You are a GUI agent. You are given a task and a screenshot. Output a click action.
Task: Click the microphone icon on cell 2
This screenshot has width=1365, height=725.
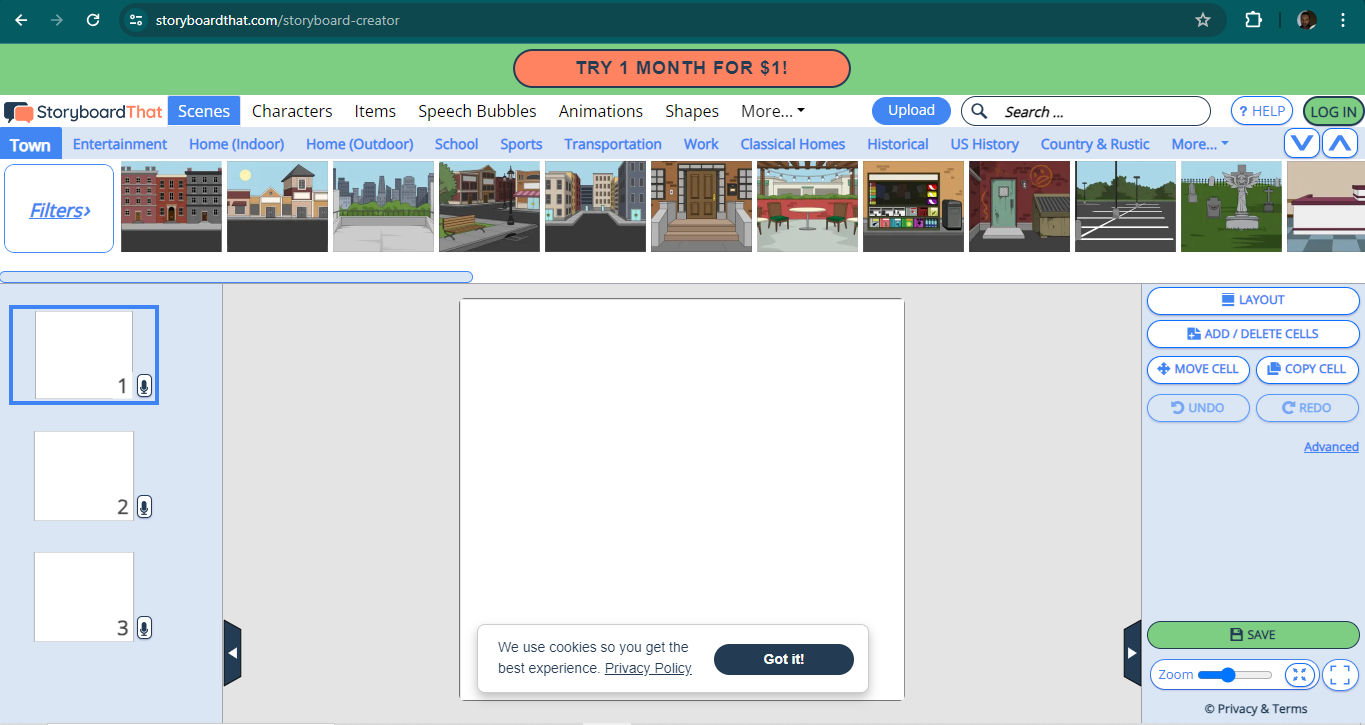[x=144, y=507]
